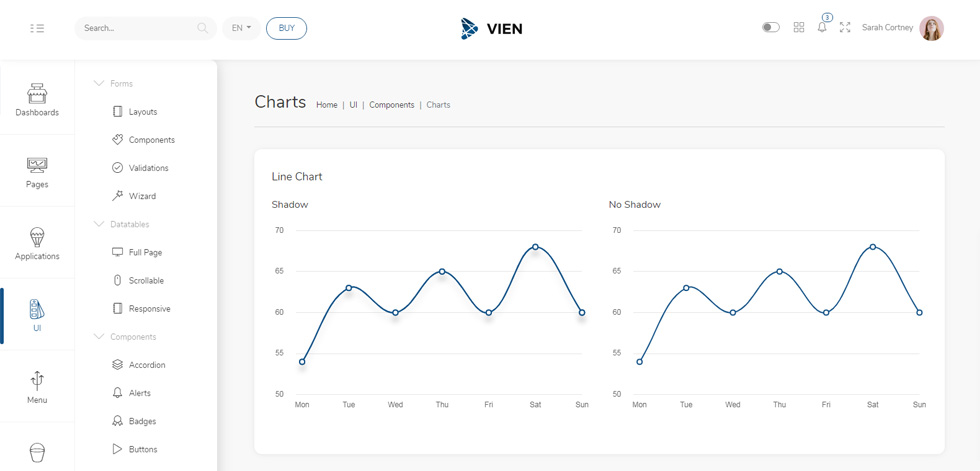Click the Alerts bell icon in the submenu
The width and height of the screenshot is (980, 471).
(117, 393)
